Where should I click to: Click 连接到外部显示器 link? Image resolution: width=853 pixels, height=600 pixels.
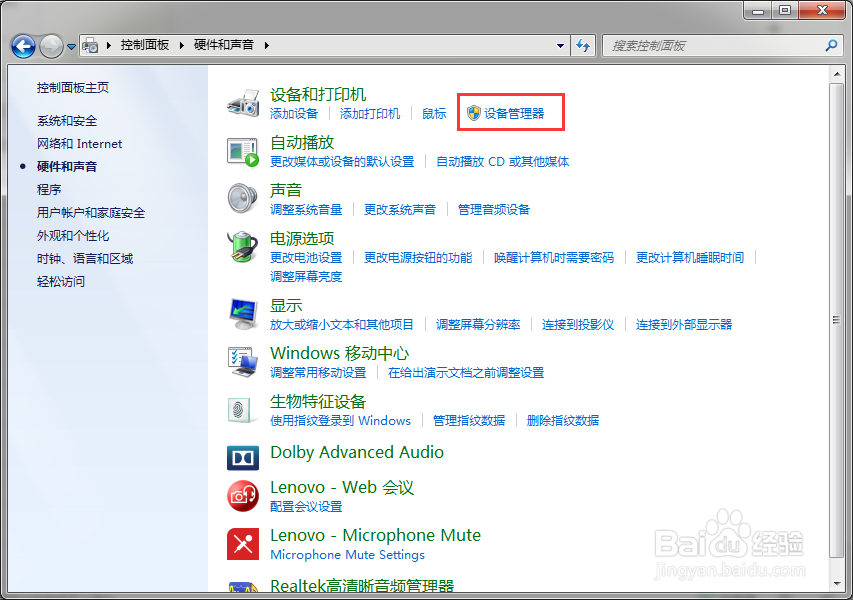point(684,325)
